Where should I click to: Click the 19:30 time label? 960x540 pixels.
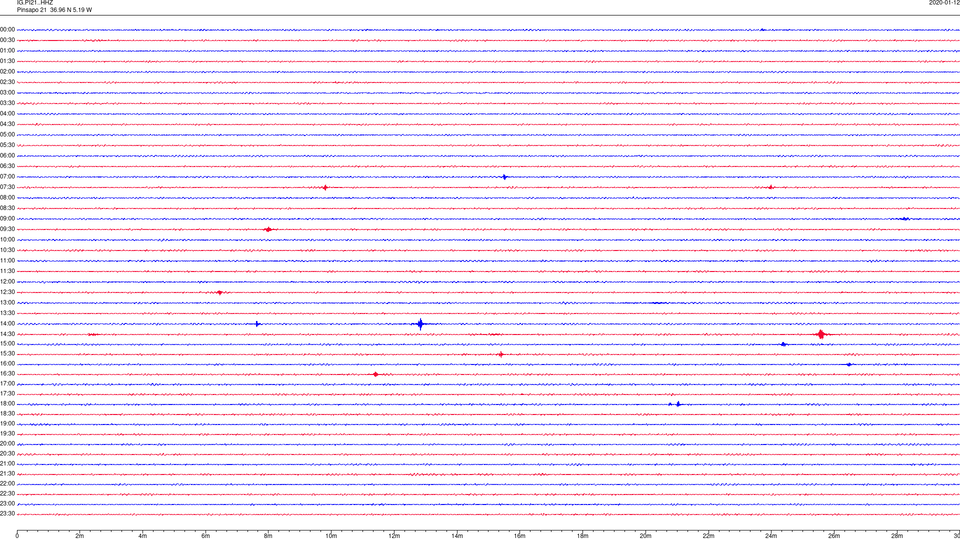coord(8,433)
